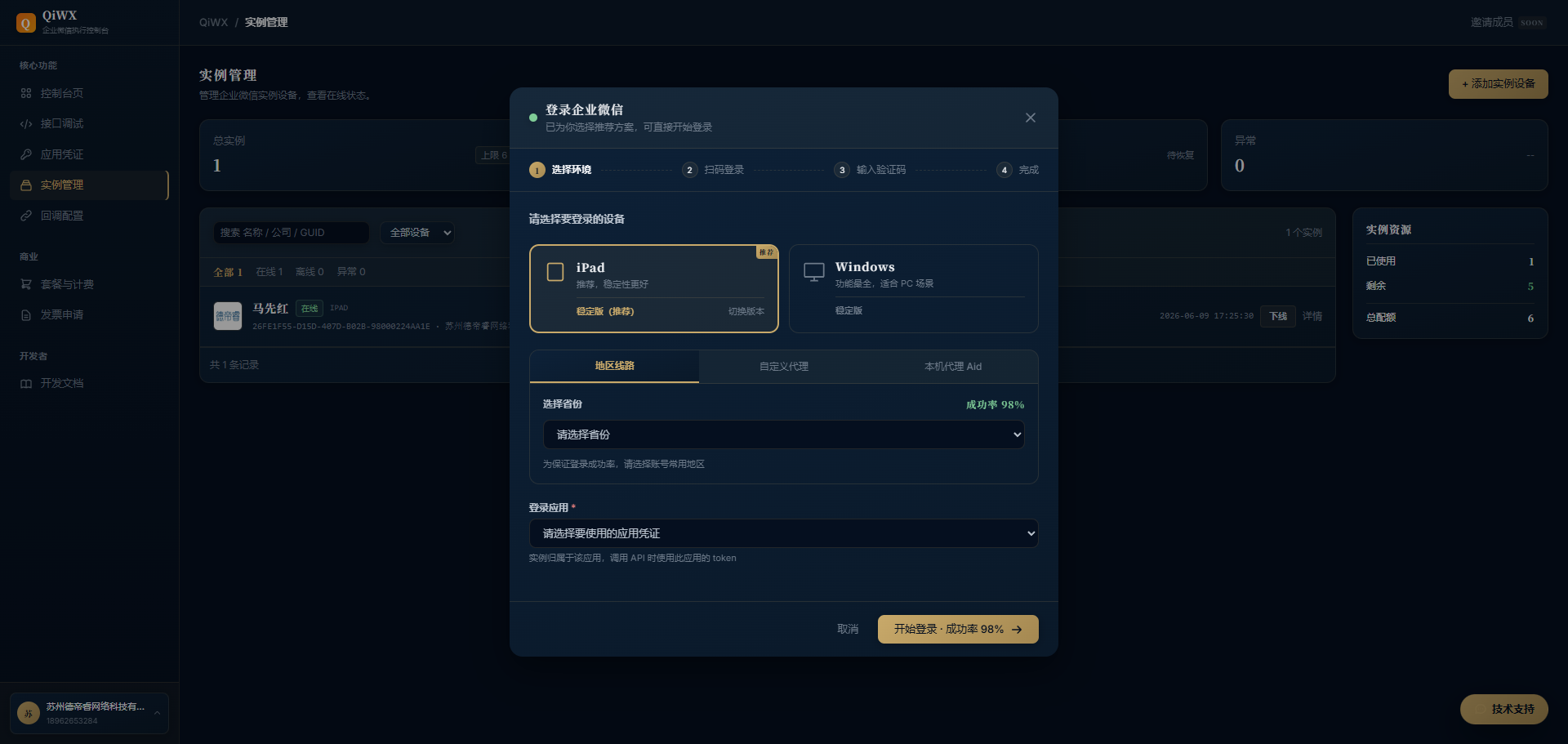
Task: Click the 共 1 条记录 footer text
Action: [234, 365]
